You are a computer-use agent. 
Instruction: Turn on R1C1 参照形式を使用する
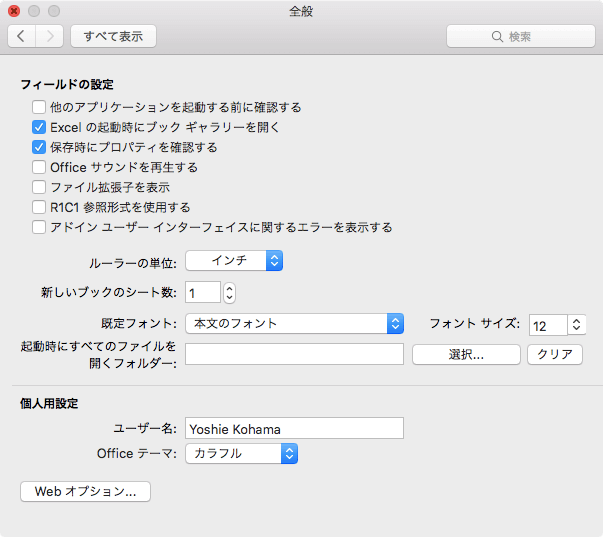39,207
